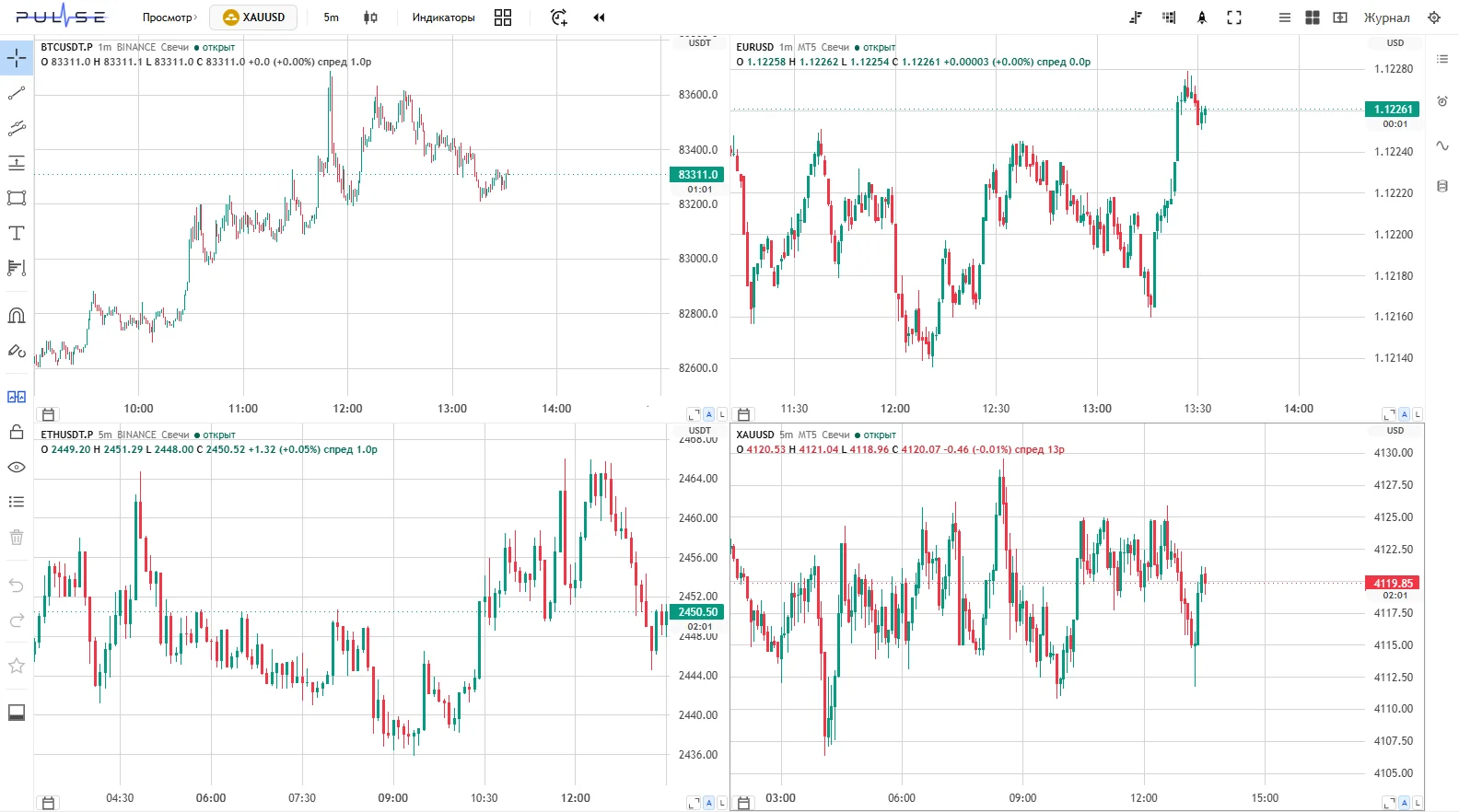This screenshot has width=1459, height=812.
Task: Redo the last chart action
Action: click(17, 621)
